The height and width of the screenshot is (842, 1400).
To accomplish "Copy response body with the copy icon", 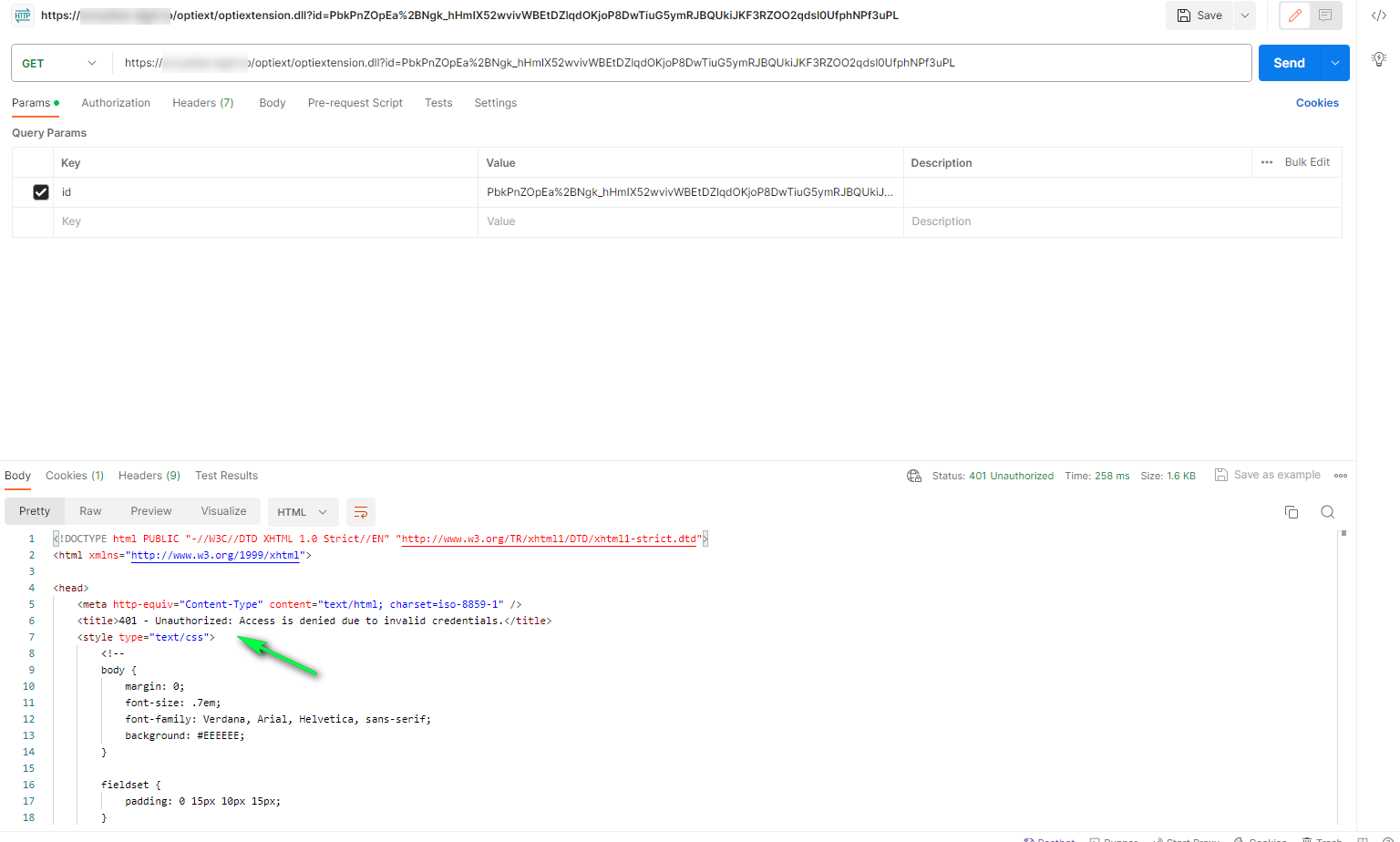I will click(x=1291, y=512).
